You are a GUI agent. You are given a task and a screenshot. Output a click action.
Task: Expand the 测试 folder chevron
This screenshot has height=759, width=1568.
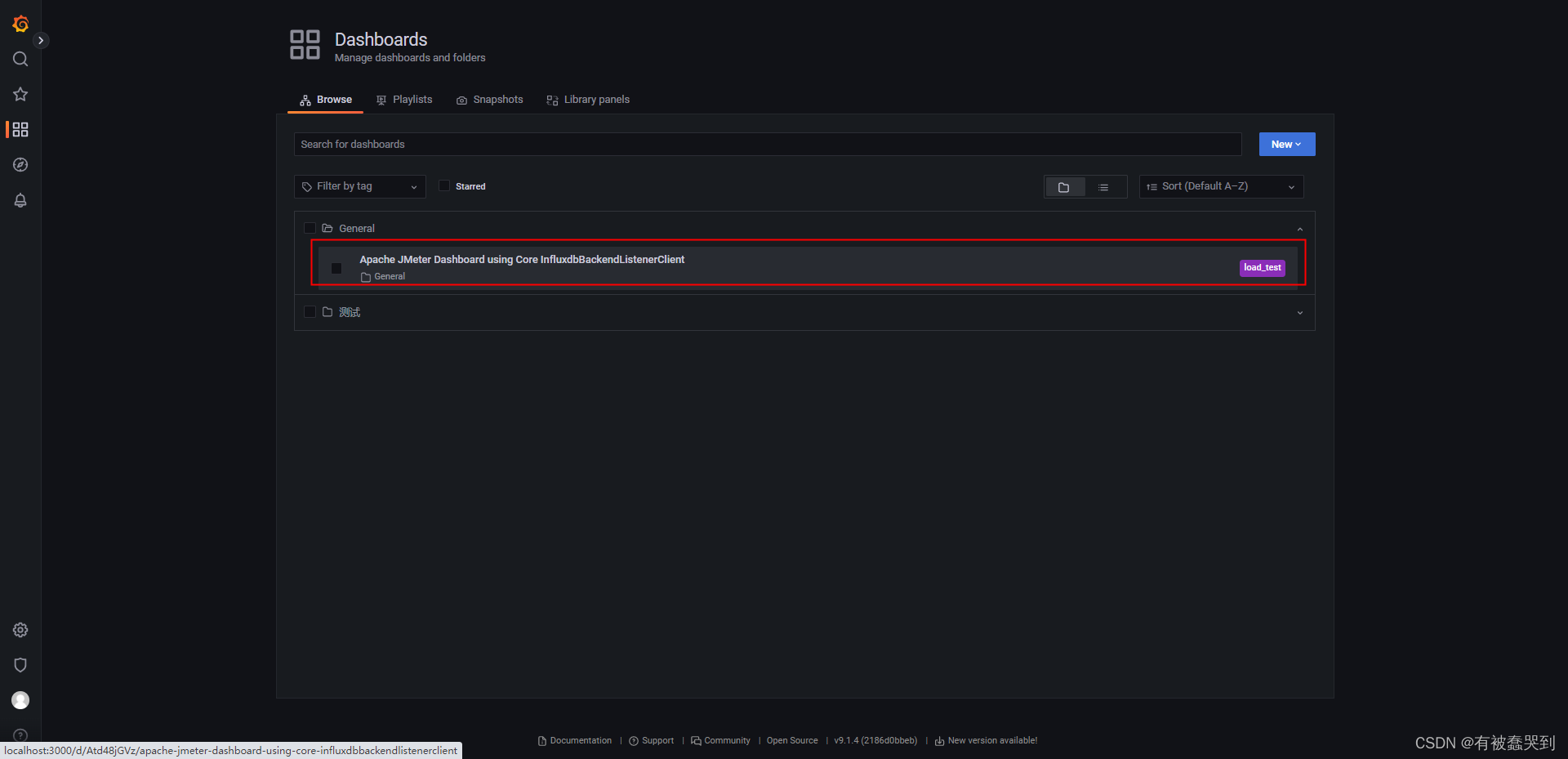[1300, 312]
